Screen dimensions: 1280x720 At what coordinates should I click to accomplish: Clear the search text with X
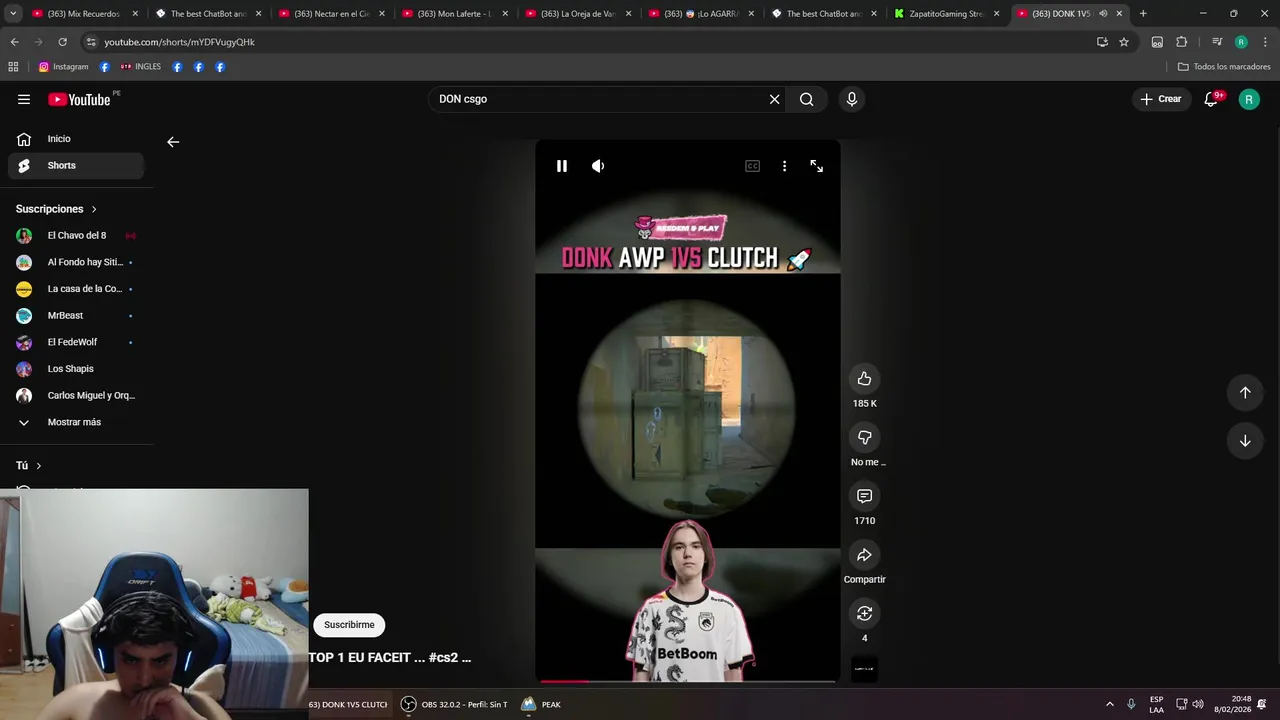774,99
